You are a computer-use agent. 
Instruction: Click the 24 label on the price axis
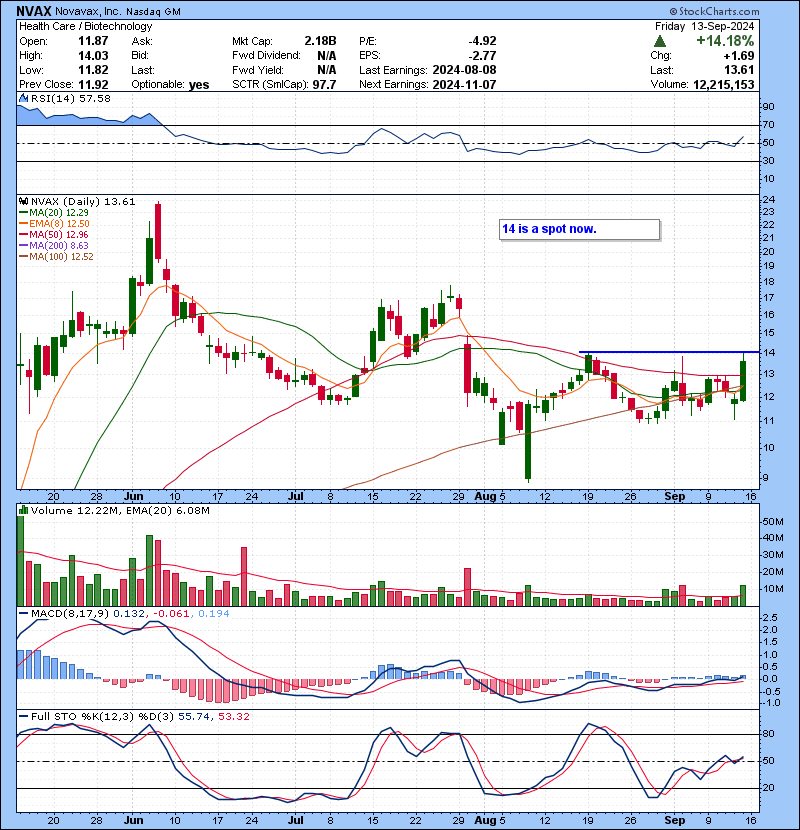tap(769, 200)
